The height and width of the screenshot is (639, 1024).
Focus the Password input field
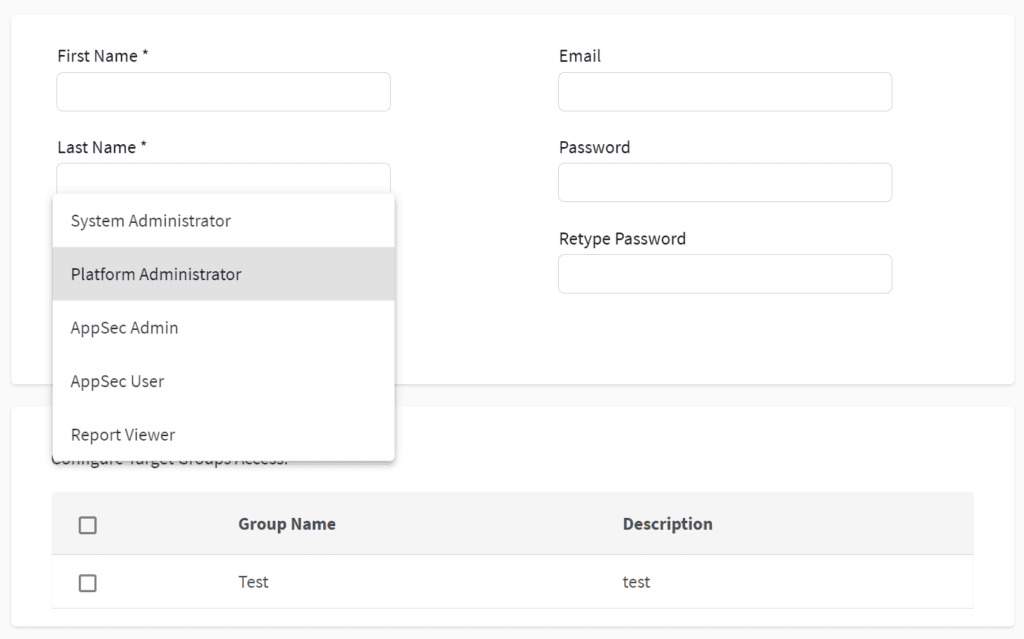[x=725, y=182]
